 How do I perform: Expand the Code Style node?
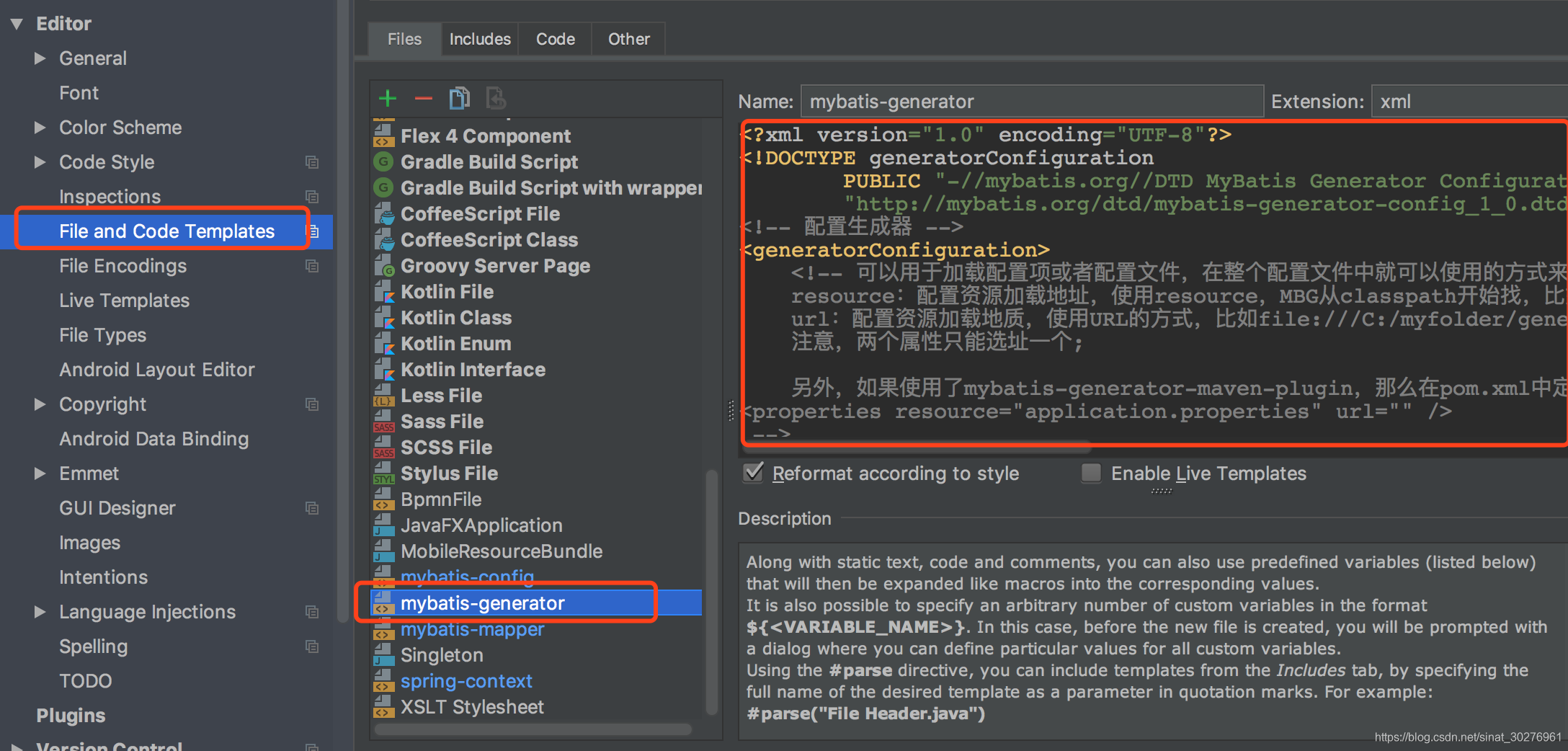[40, 162]
